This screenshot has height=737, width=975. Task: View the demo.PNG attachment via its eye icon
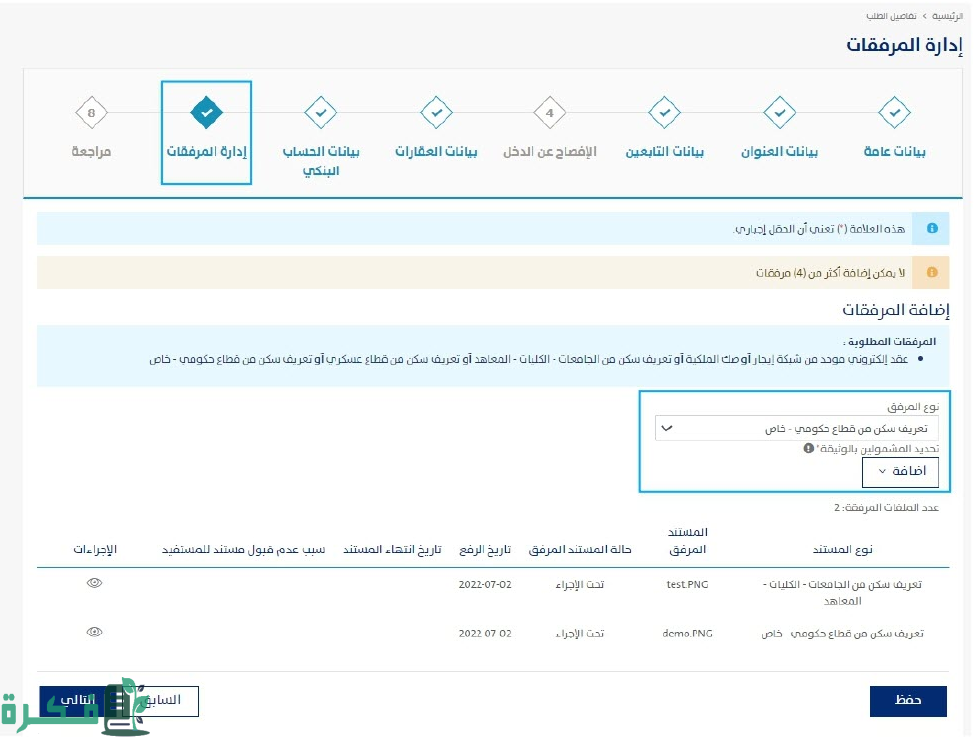pyautogui.click(x=95, y=632)
